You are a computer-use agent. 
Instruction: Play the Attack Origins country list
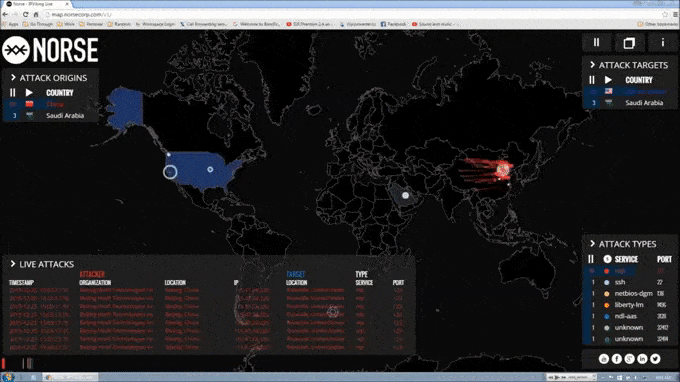click(x=29, y=93)
